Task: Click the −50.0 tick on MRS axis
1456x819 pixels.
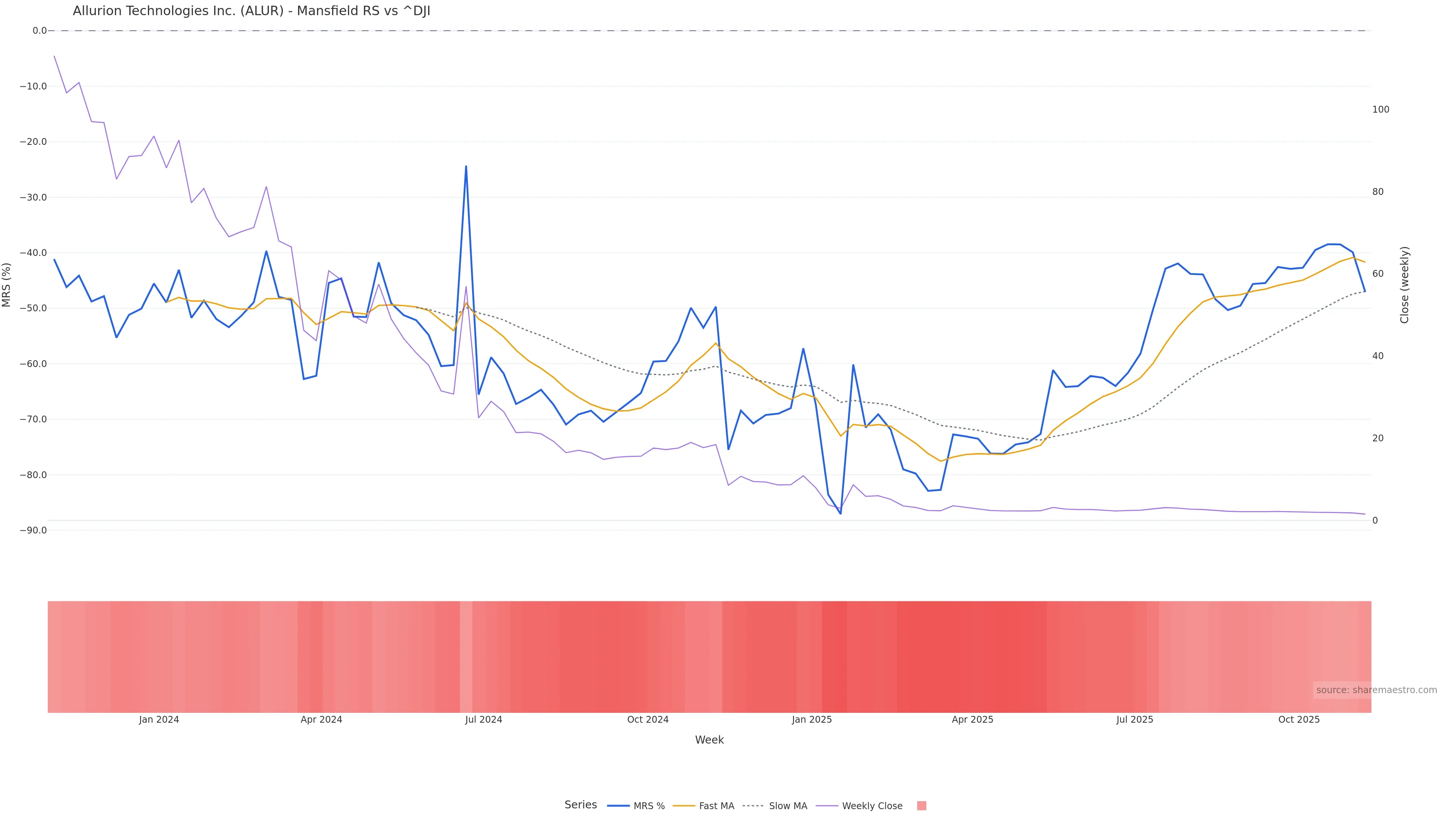Action: coord(33,309)
